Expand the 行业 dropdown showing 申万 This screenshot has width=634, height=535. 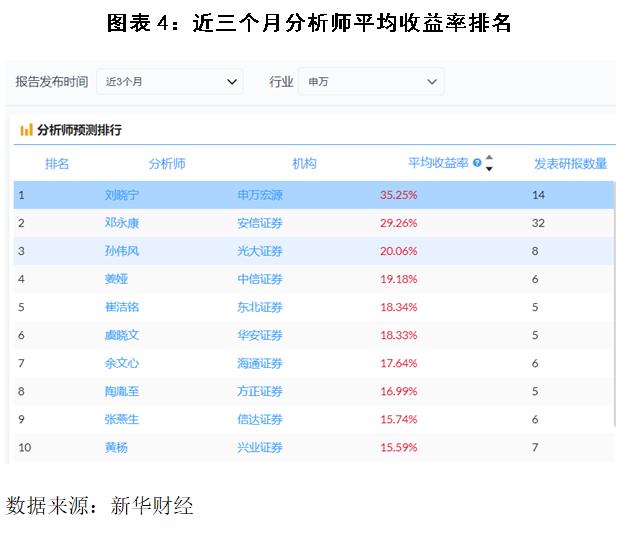coord(371,82)
